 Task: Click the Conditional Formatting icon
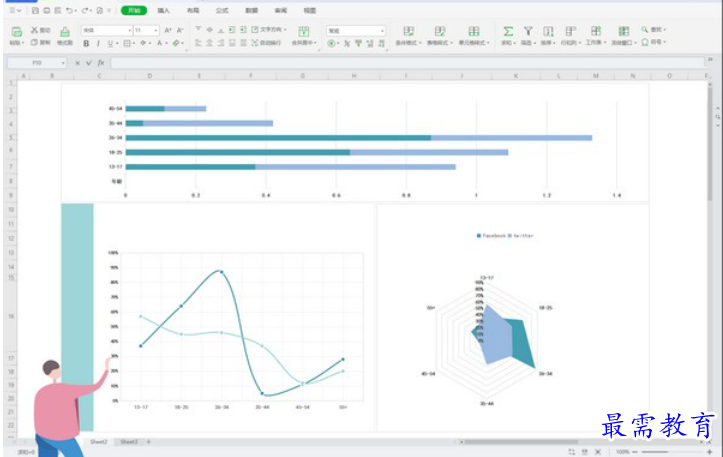(409, 31)
